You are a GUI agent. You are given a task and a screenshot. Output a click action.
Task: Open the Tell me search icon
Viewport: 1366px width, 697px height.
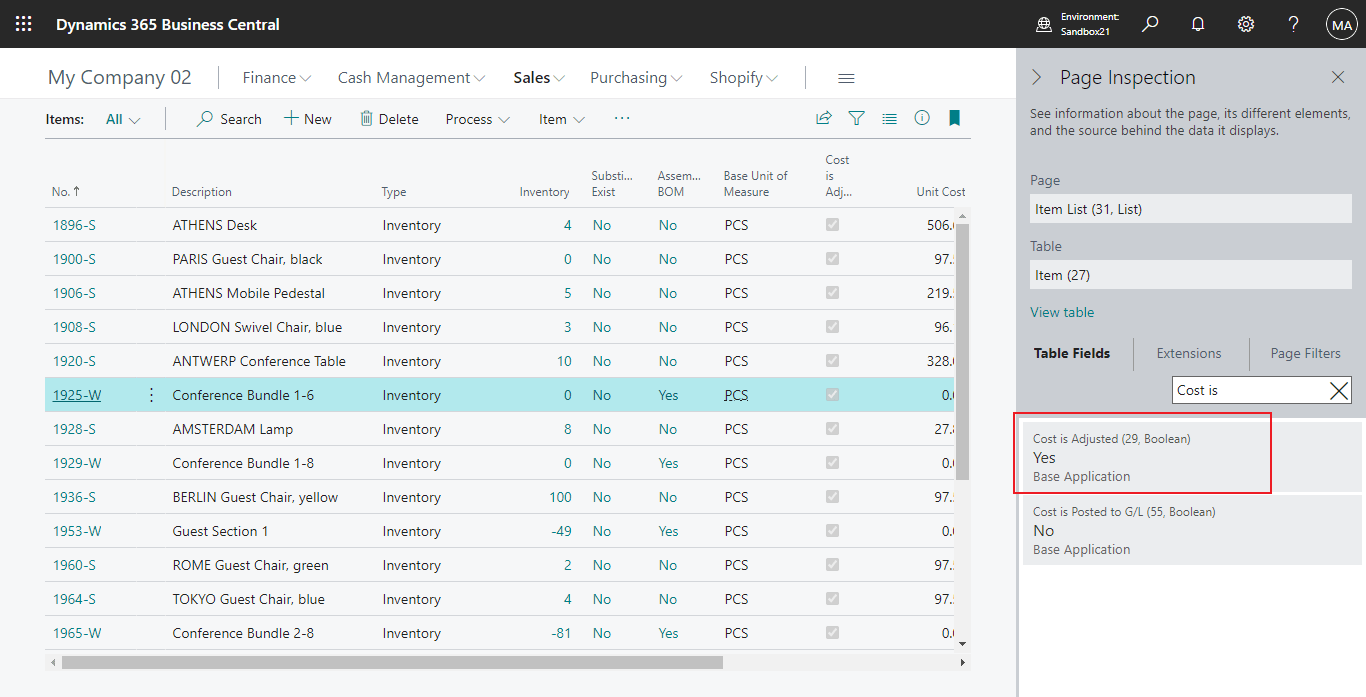pyautogui.click(x=1149, y=23)
